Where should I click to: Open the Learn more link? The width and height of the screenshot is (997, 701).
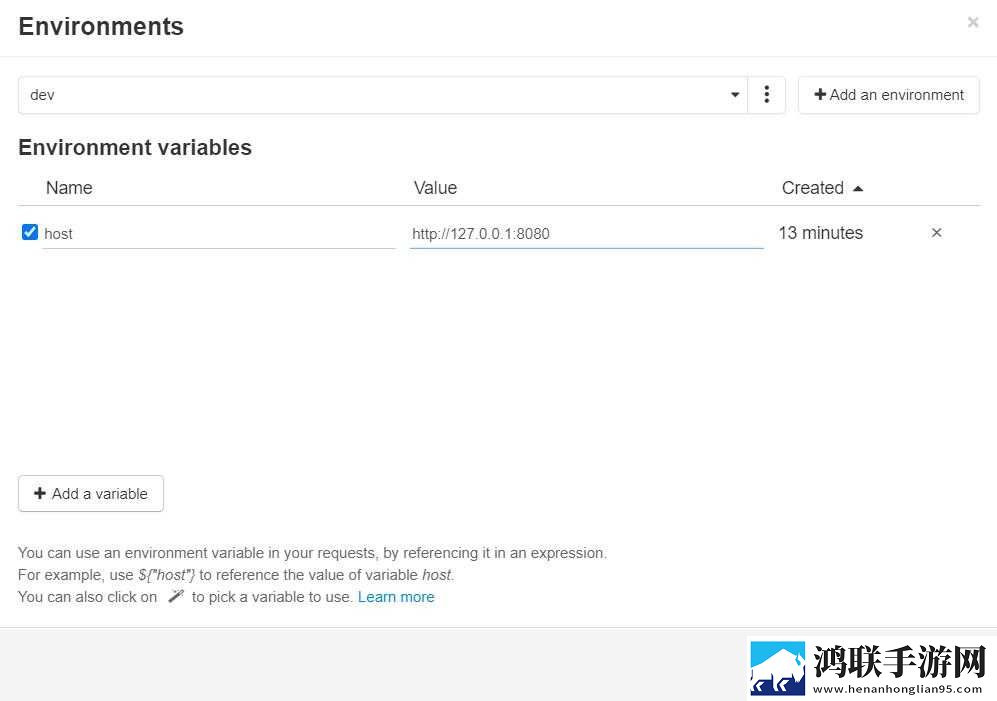click(396, 597)
